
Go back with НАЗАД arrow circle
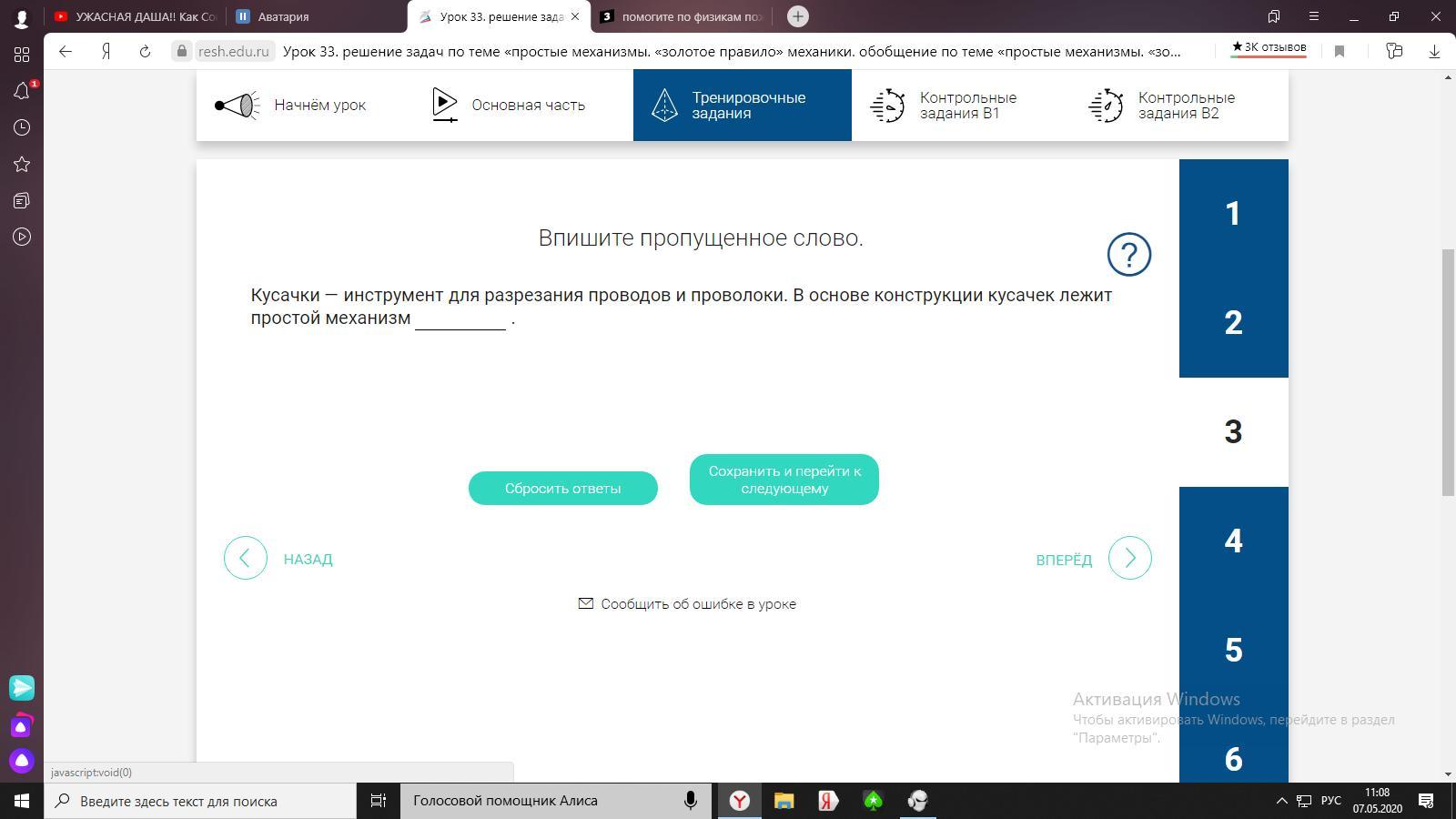[246, 558]
